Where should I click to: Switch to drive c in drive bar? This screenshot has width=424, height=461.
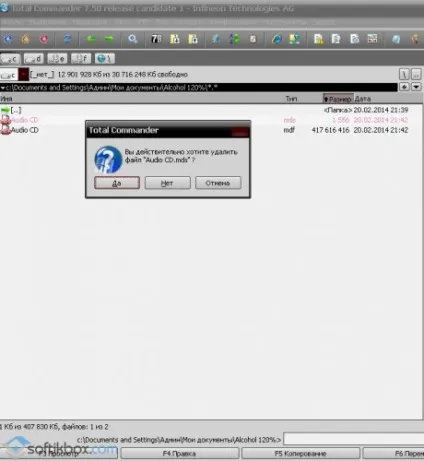pyautogui.click(x=10, y=59)
